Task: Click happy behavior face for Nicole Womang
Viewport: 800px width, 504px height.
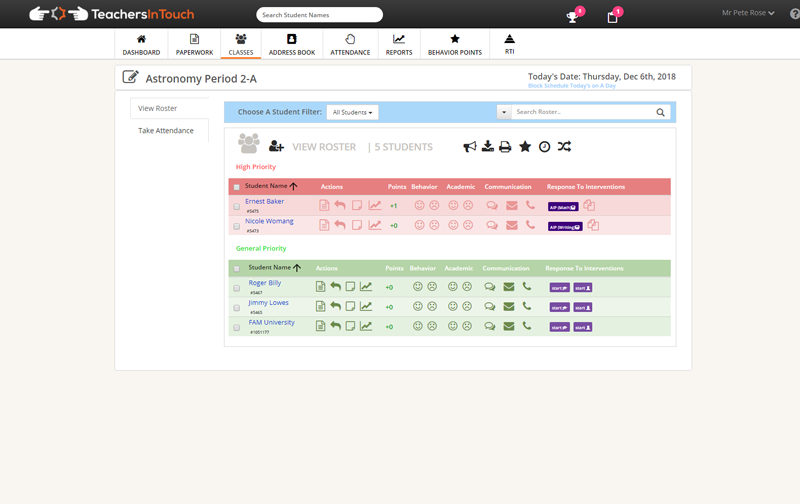Action: pos(420,226)
